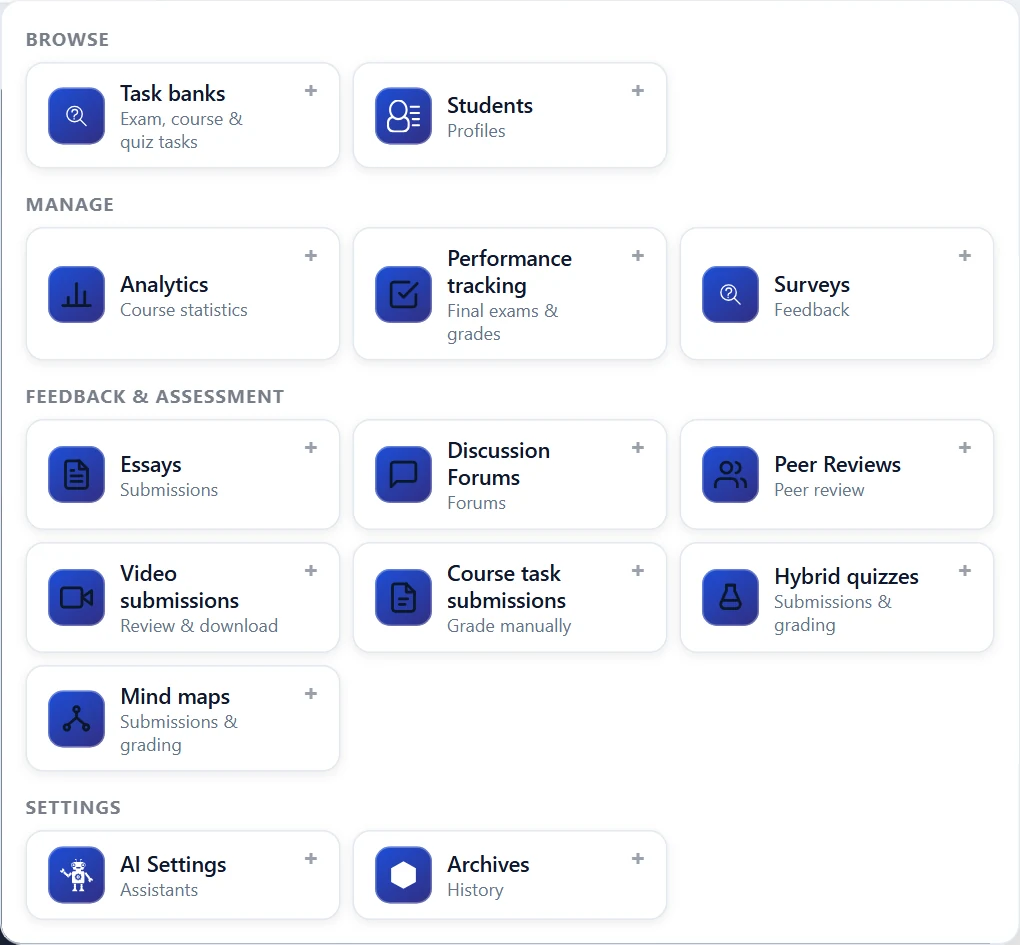Image resolution: width=1020 pixels, height=945 pixels.
Task: Open Course task submissions title
Action: pyautogui.click(x=506, y=587)
